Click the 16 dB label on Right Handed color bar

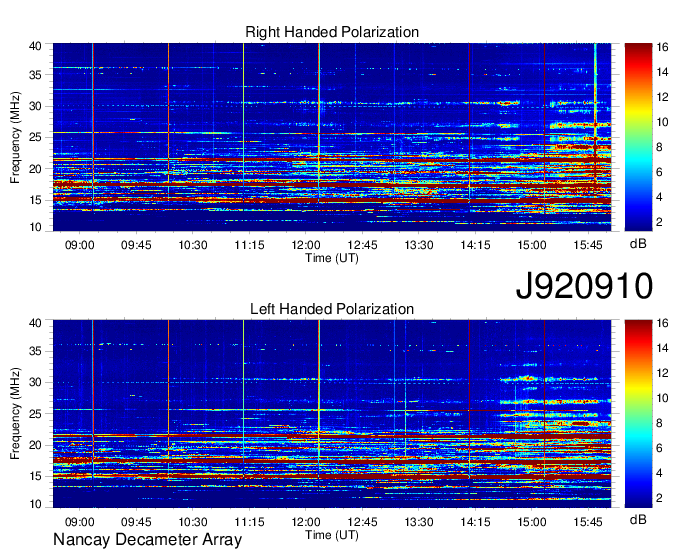(662, 47)
